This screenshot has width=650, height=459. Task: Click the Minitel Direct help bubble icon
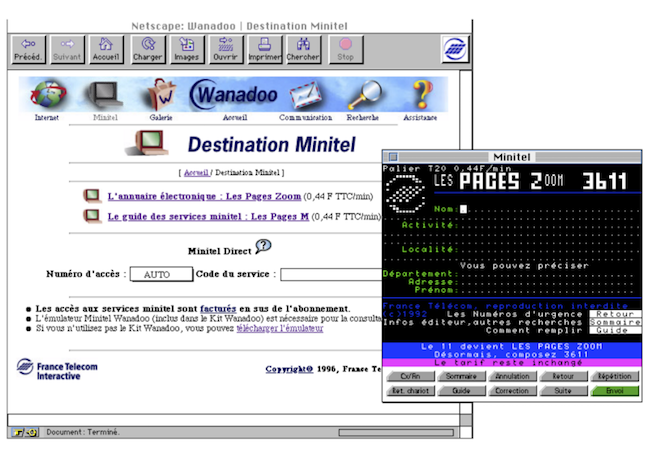pyautogui.click(x=263, y=246)
